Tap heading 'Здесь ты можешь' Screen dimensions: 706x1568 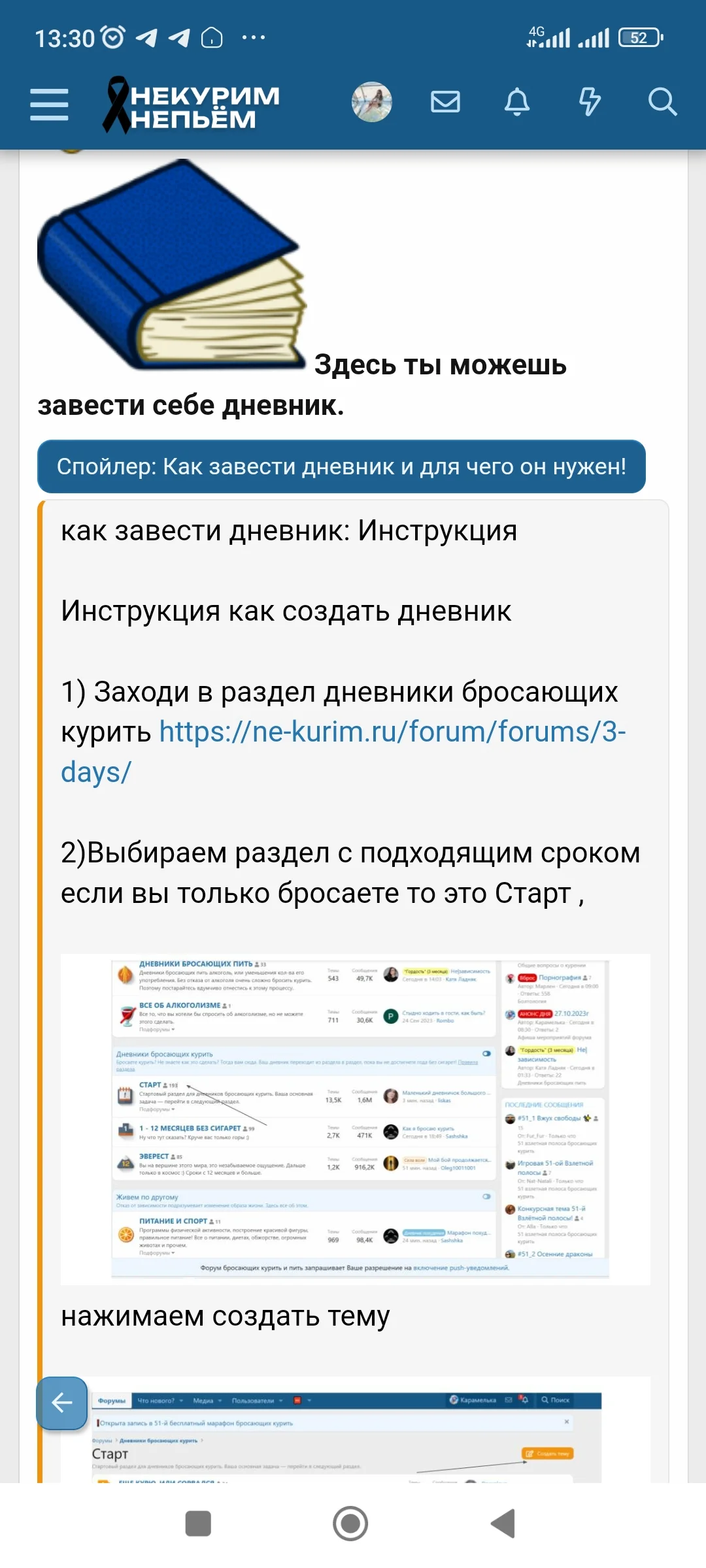tap(441, 365)
